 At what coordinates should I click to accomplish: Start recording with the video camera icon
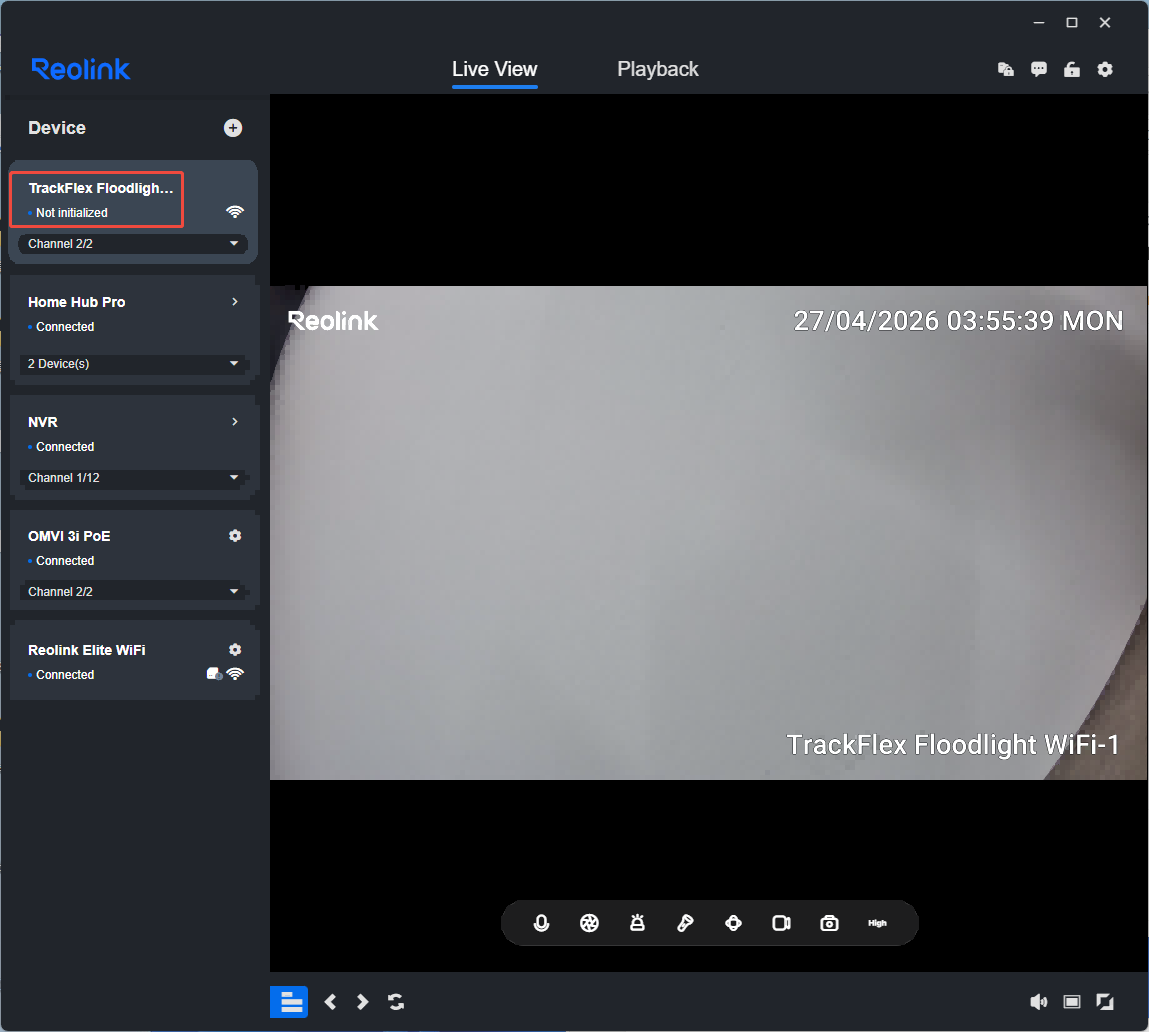(781, 924)
